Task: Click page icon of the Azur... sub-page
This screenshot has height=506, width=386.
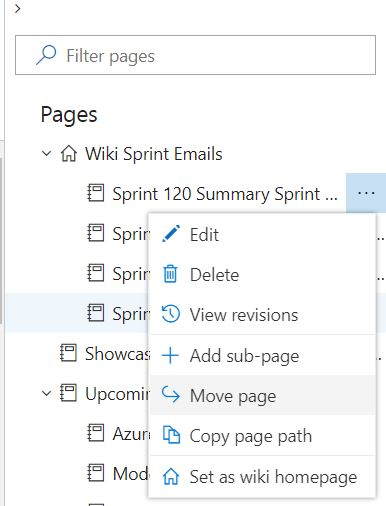Action: (96, 433)
